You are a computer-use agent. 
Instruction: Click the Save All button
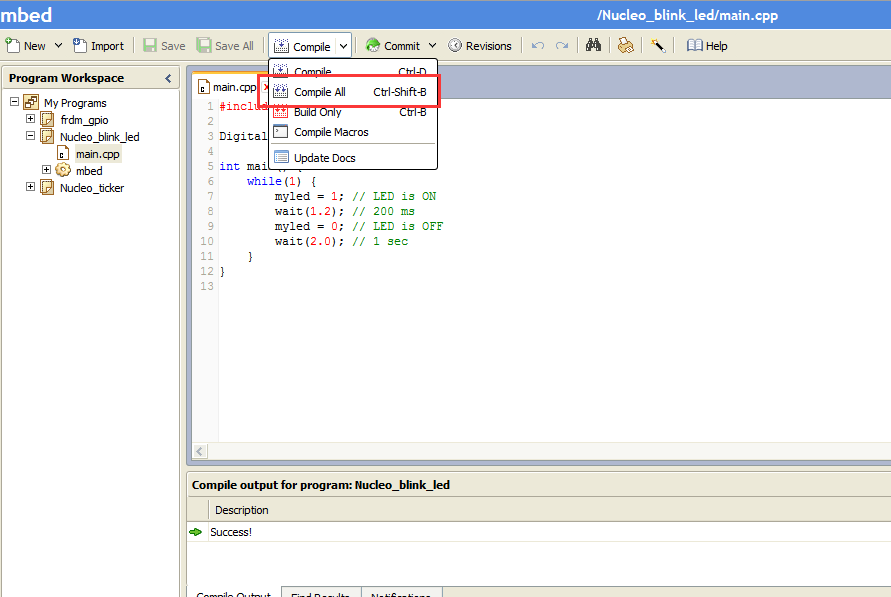pos(225,46)
